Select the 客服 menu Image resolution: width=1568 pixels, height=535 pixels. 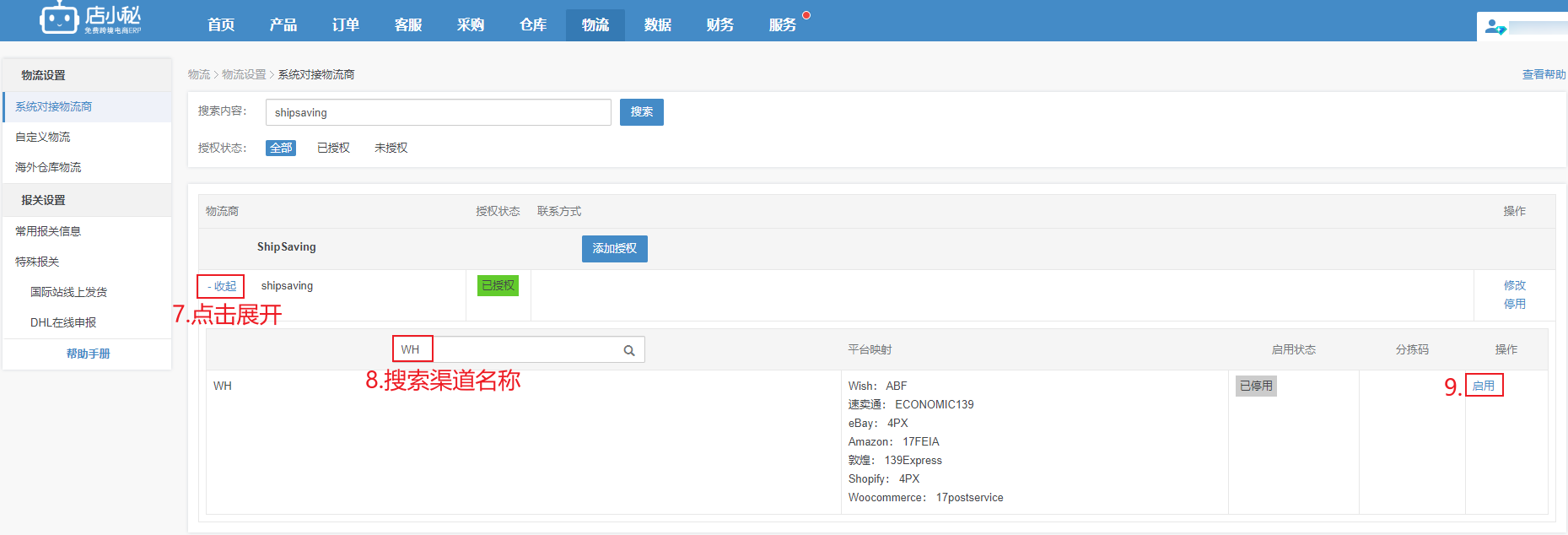pyautogui.click(x=408, y=24)
